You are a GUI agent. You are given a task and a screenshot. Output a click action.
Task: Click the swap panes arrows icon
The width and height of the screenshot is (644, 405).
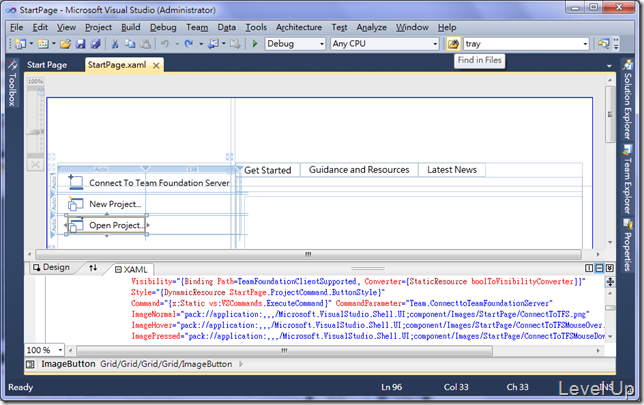pos(93,268)
